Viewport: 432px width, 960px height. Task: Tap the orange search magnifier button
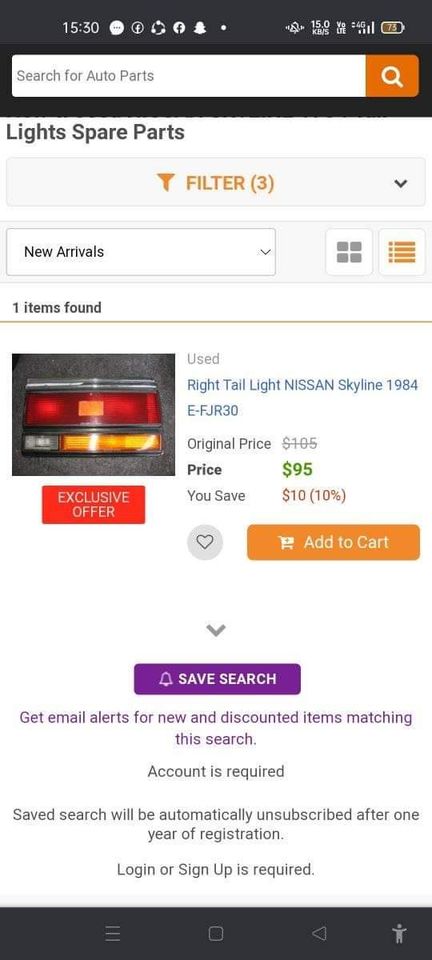click(392, 76)
